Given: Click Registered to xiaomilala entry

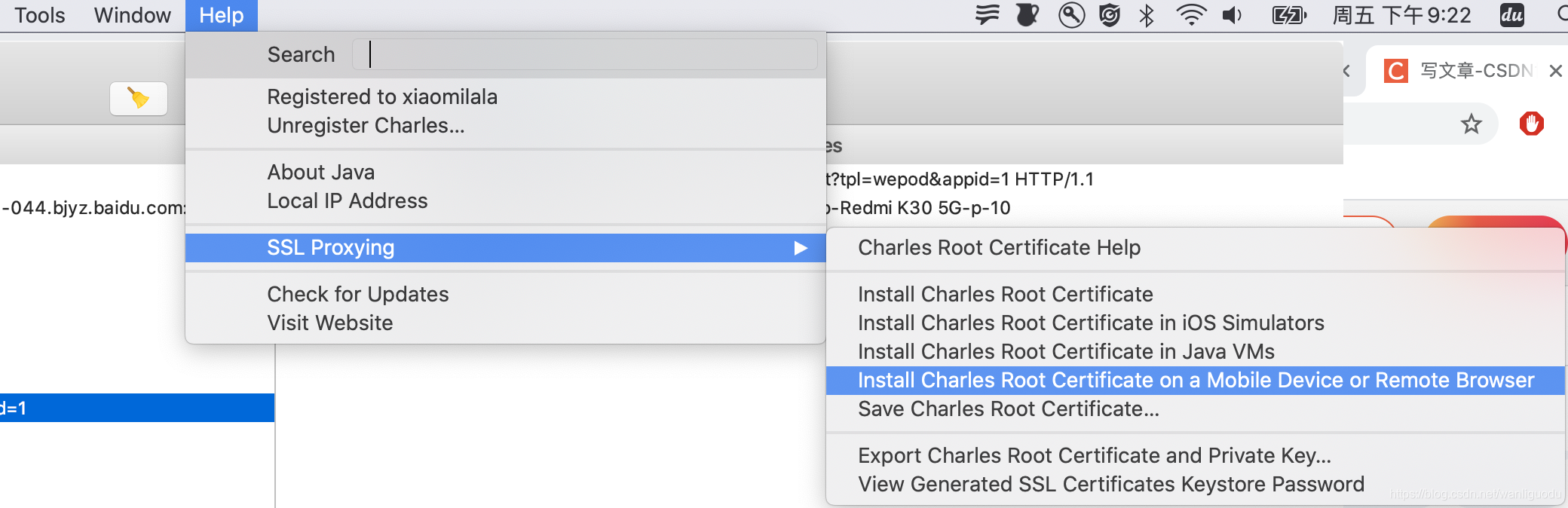Looking at the screenshot, I should point(506,97).
